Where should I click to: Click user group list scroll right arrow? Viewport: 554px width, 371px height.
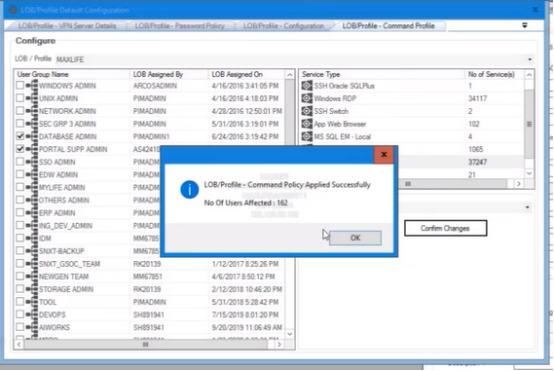click(279, 344)
